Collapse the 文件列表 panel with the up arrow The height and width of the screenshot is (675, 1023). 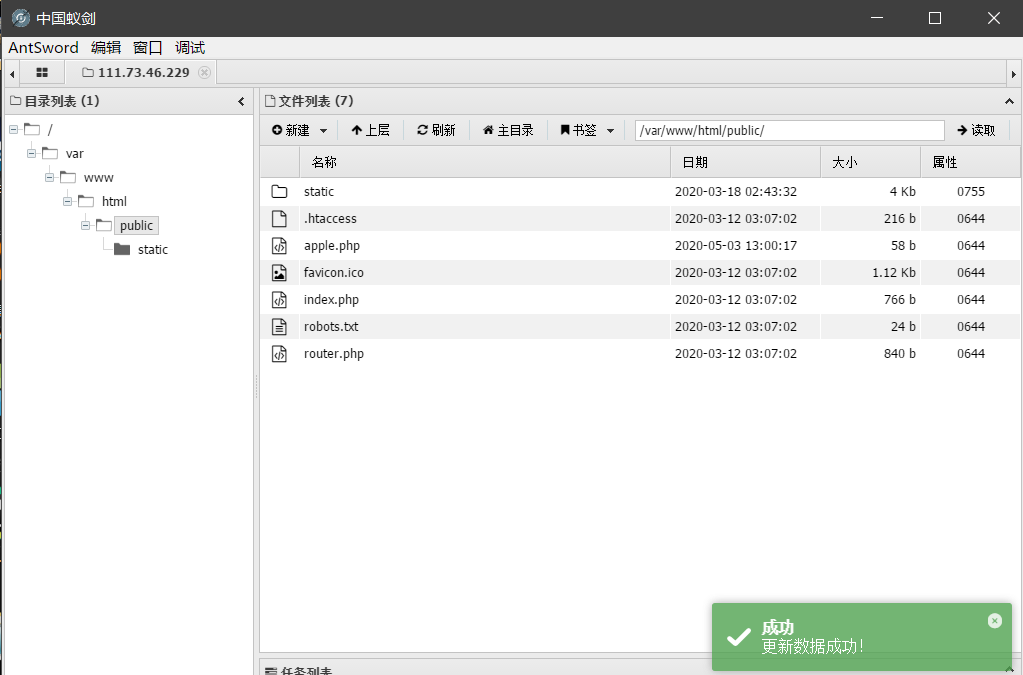pyautogui.click(x=1009, y=101)
